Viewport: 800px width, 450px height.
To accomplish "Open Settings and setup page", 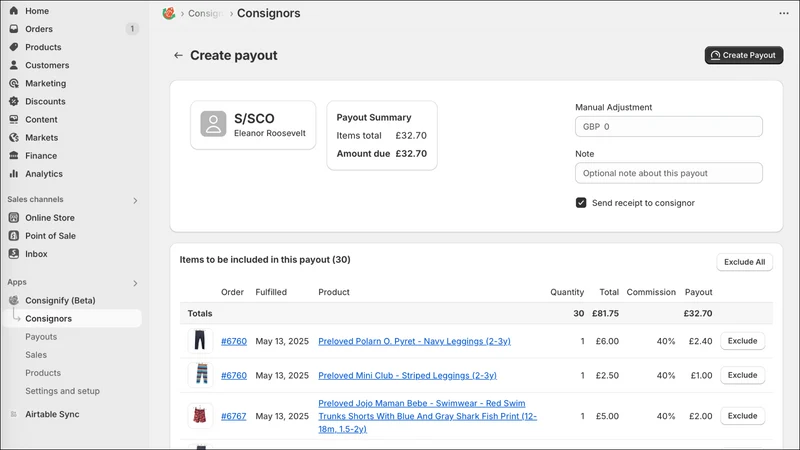I will click(x=62, y=391).
